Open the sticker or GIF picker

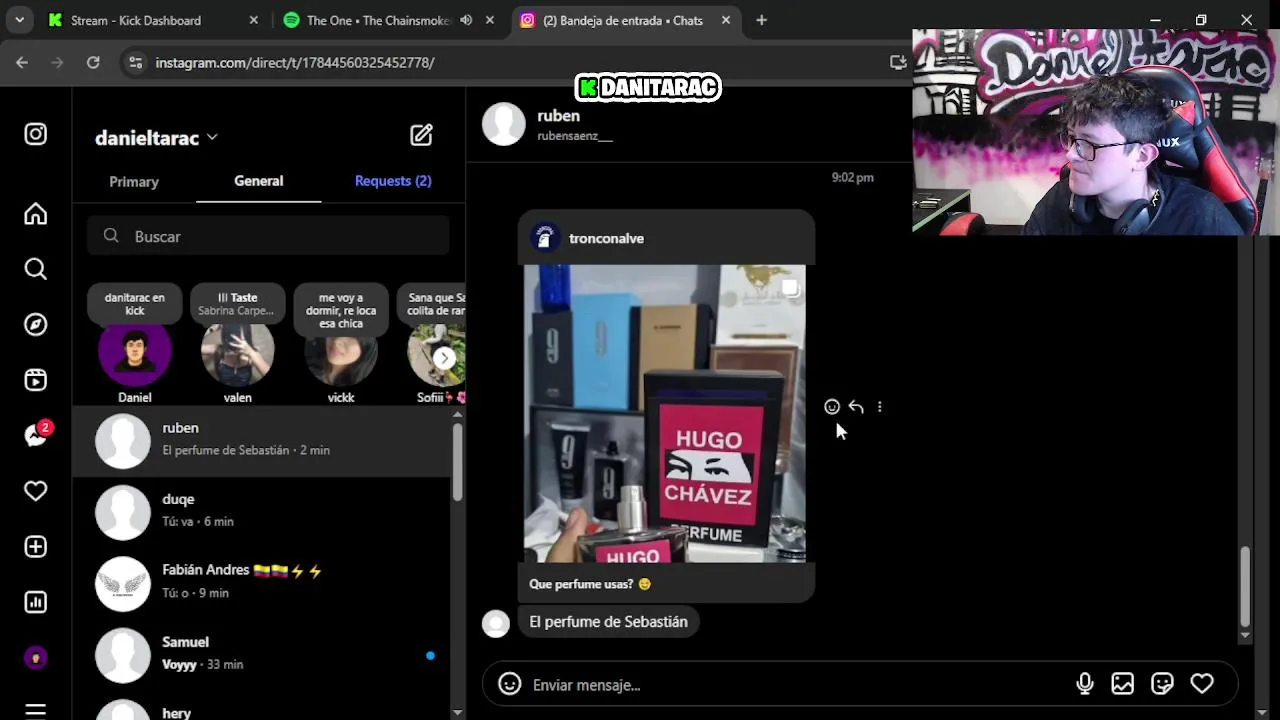(x=1162, y=684)
